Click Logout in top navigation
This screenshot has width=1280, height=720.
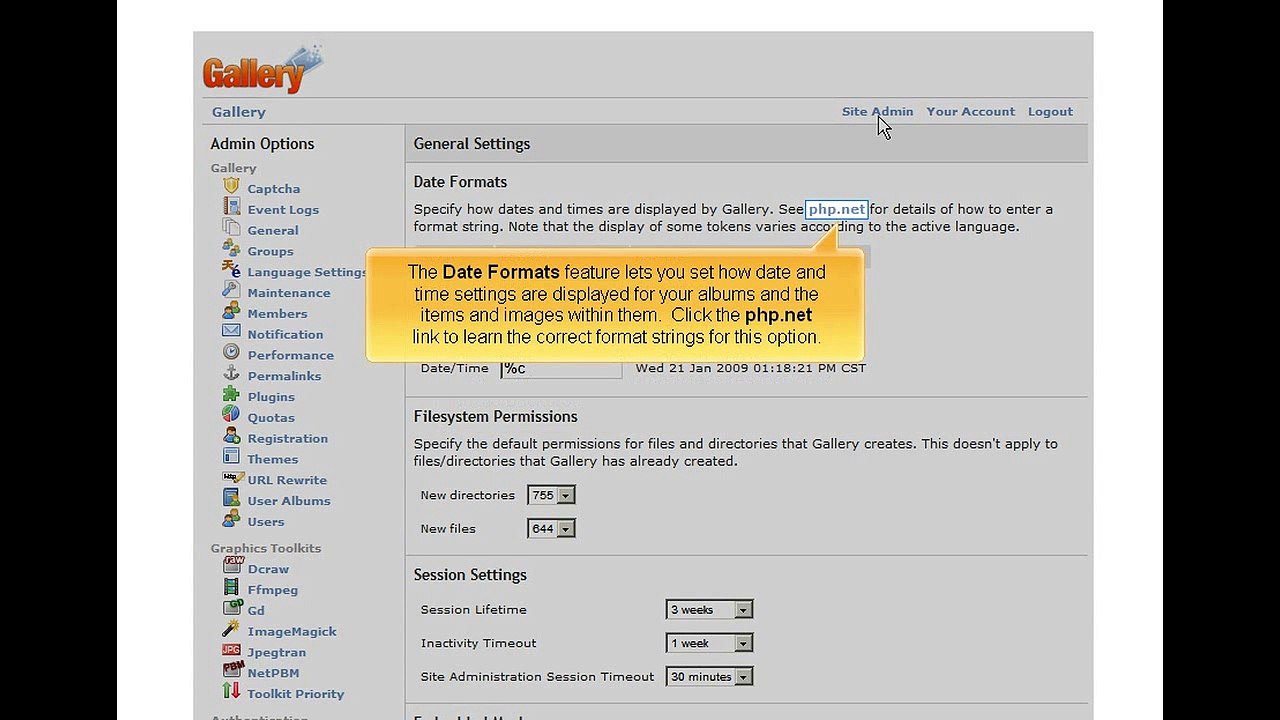(x=1050, y=112)
